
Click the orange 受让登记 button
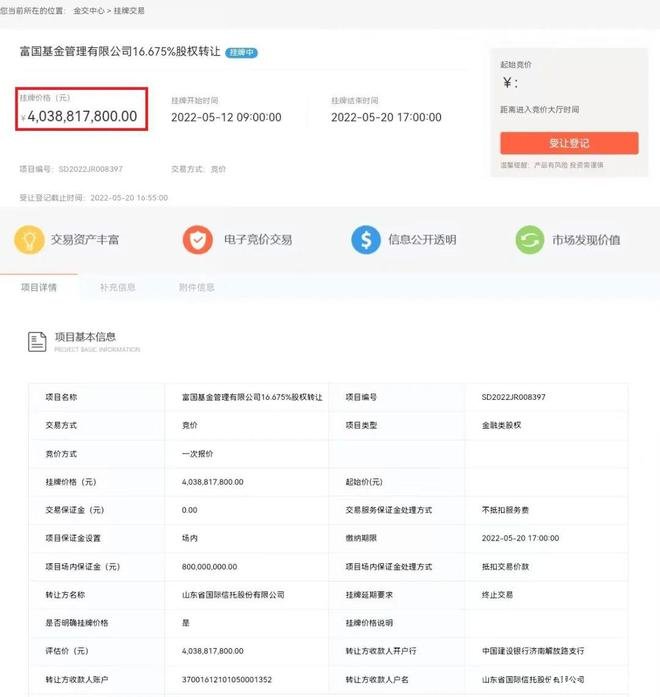click(x=569, y=143)
